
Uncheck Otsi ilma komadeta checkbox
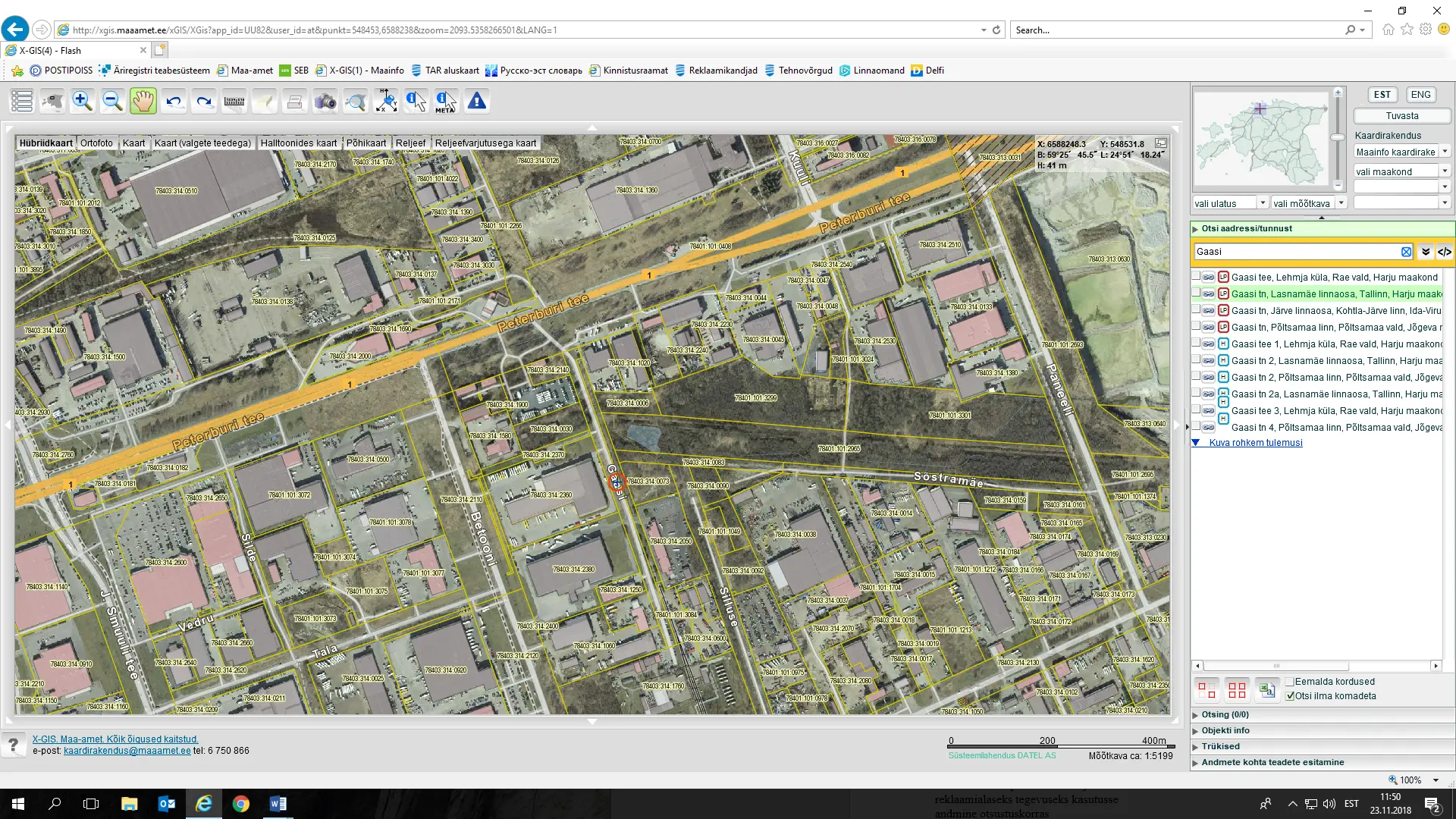click(1290, 696)
